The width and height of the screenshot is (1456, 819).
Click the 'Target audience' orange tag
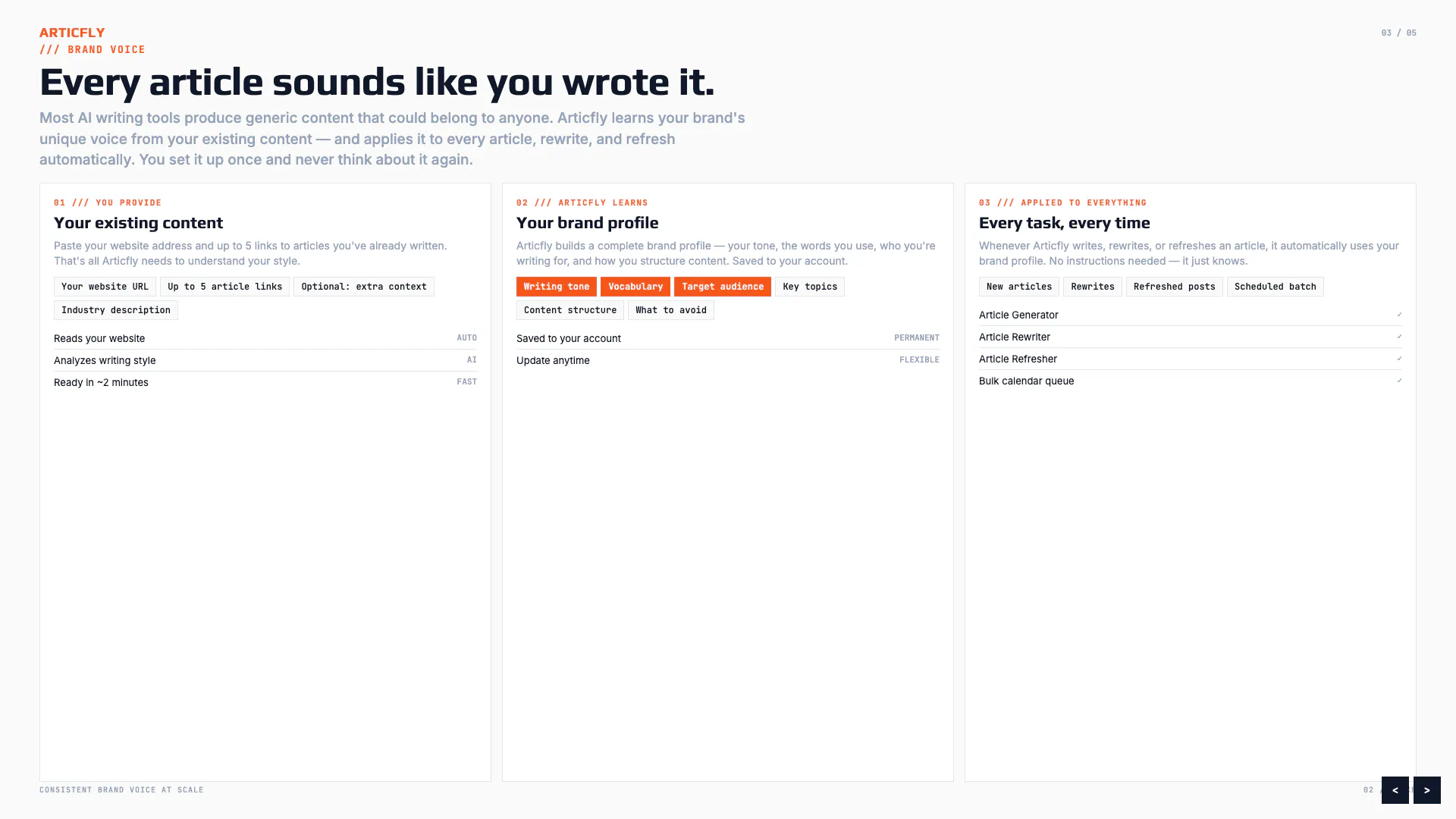pyautogui.click(x=723, y=287)
